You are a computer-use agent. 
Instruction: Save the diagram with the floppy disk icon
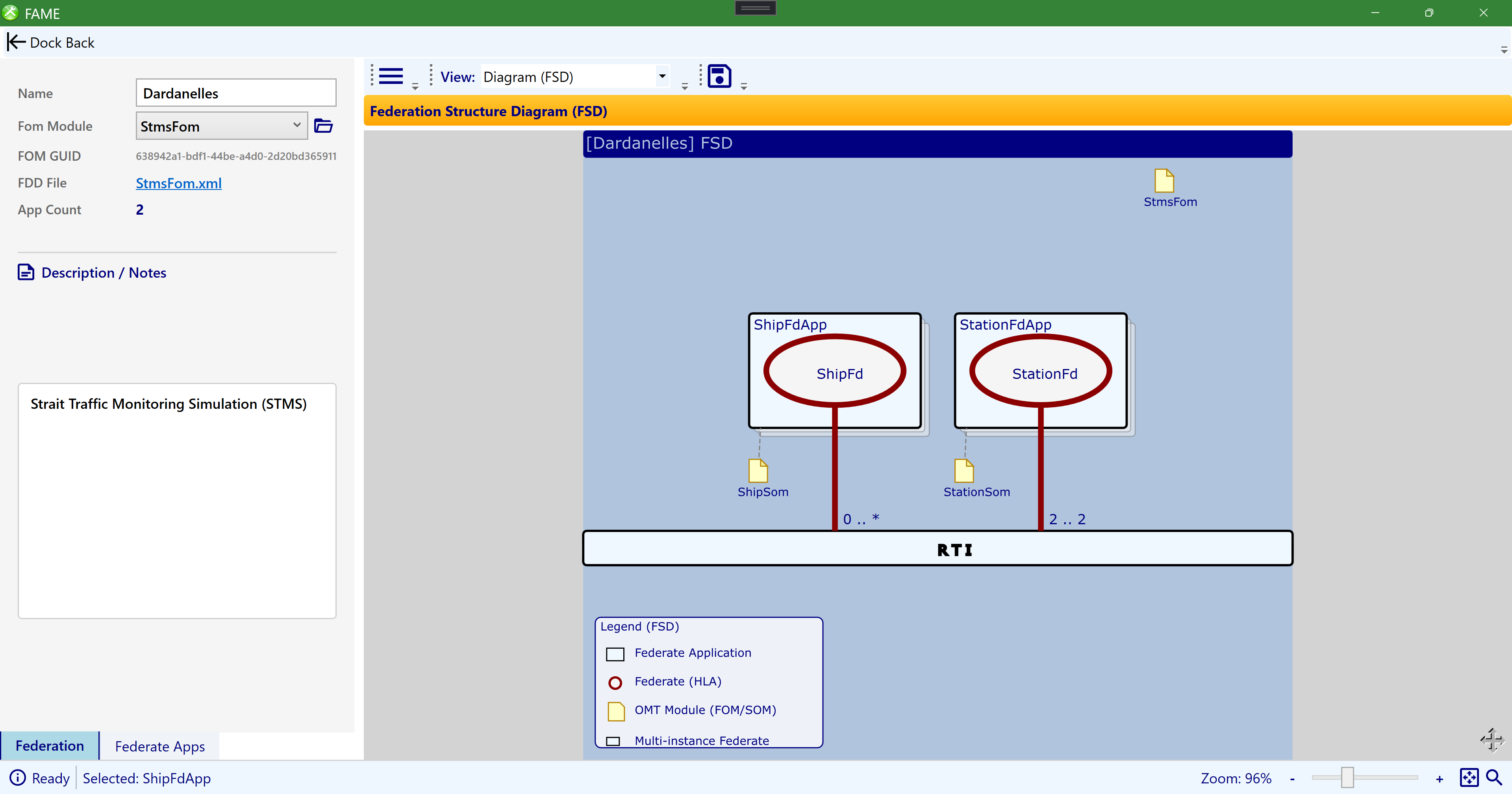tap(719, 76)
